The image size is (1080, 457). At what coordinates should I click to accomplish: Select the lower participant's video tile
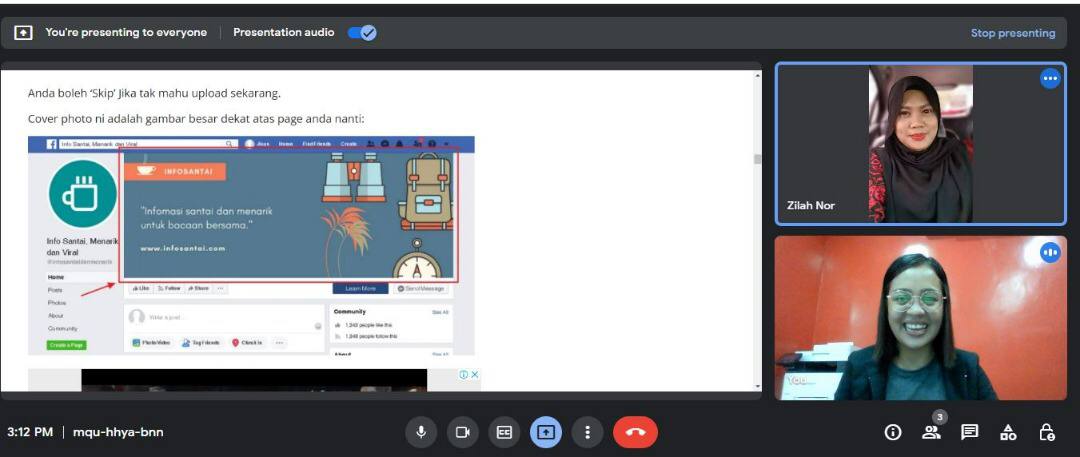pos(921,318)
